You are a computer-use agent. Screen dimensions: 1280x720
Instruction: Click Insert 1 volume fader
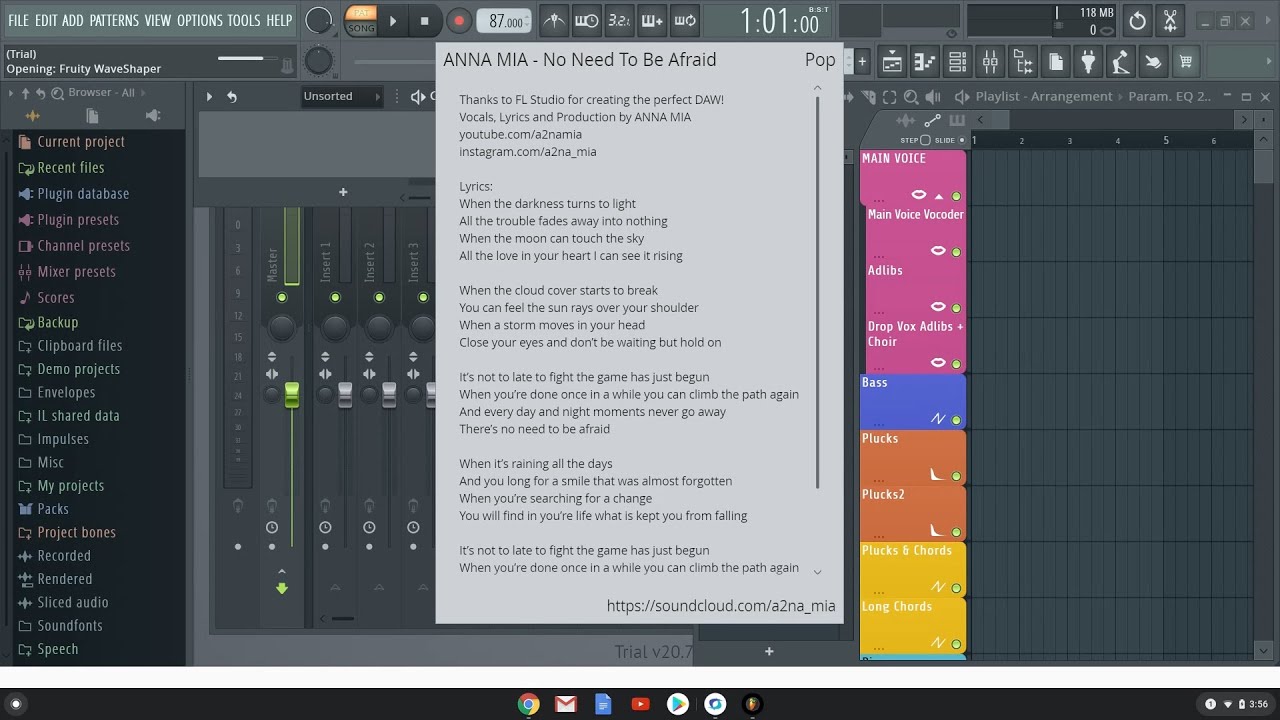(345, 394)
